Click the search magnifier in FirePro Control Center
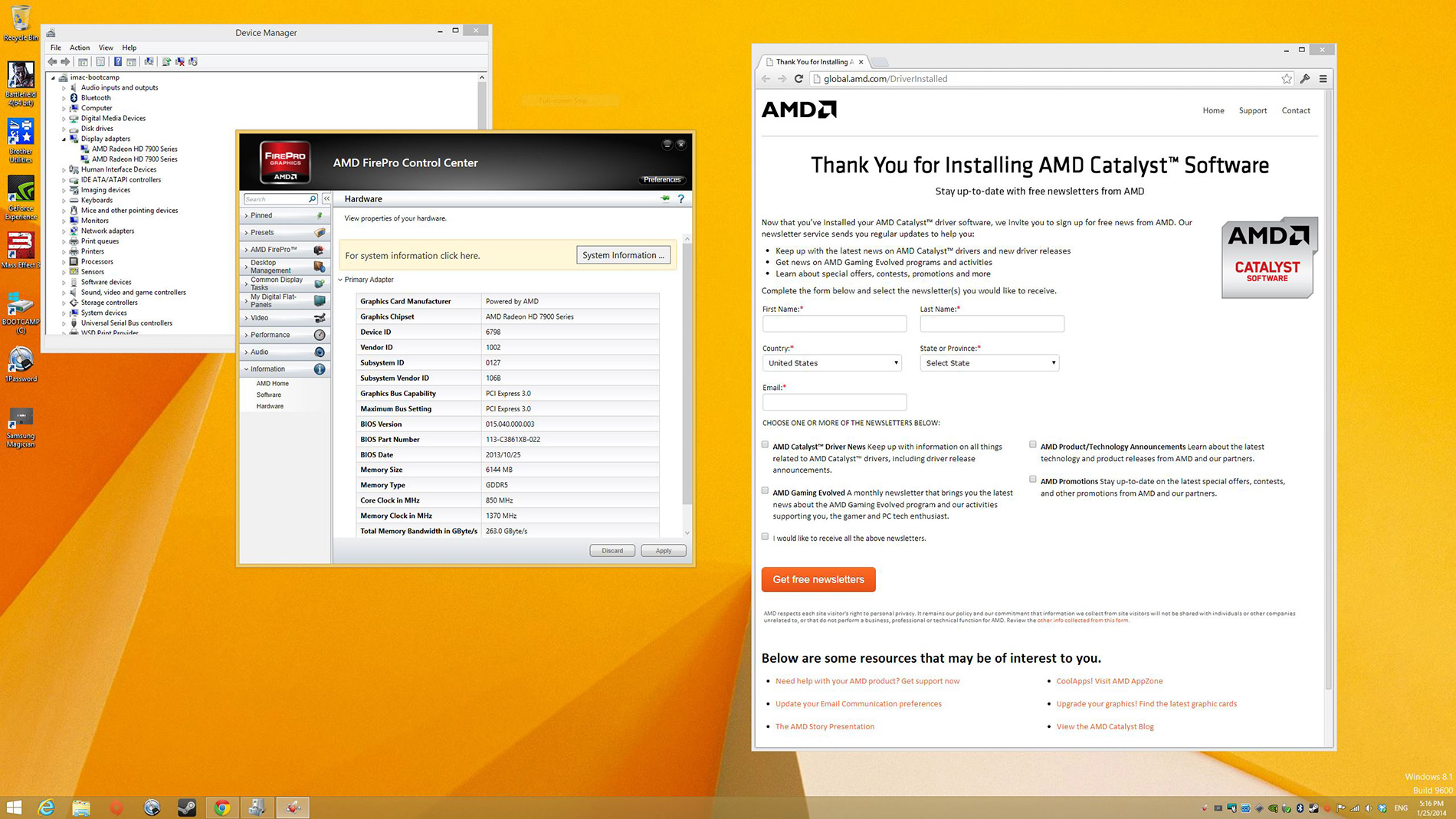 click(312, 198)
